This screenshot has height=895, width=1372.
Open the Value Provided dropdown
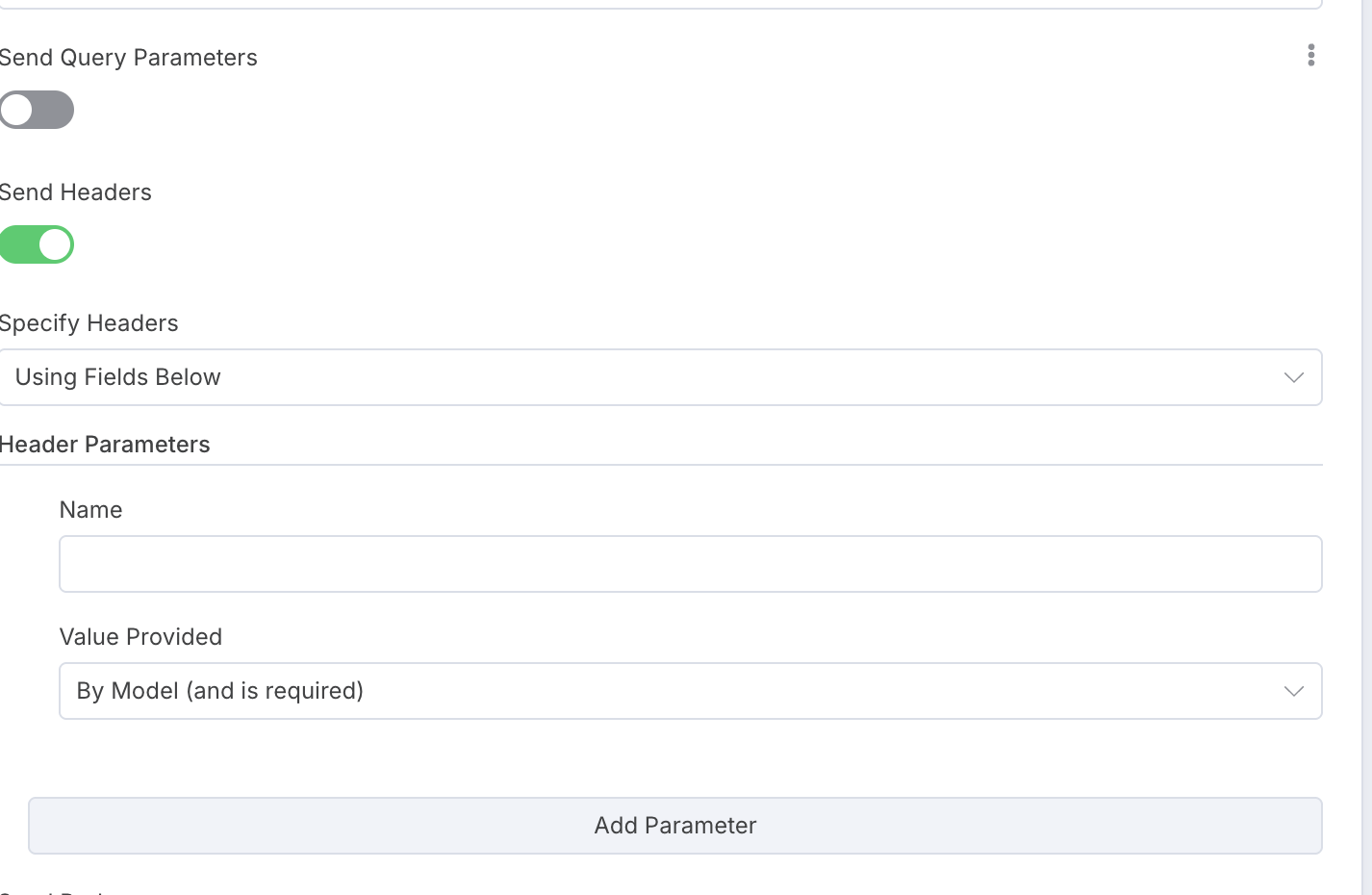(691, 691)
